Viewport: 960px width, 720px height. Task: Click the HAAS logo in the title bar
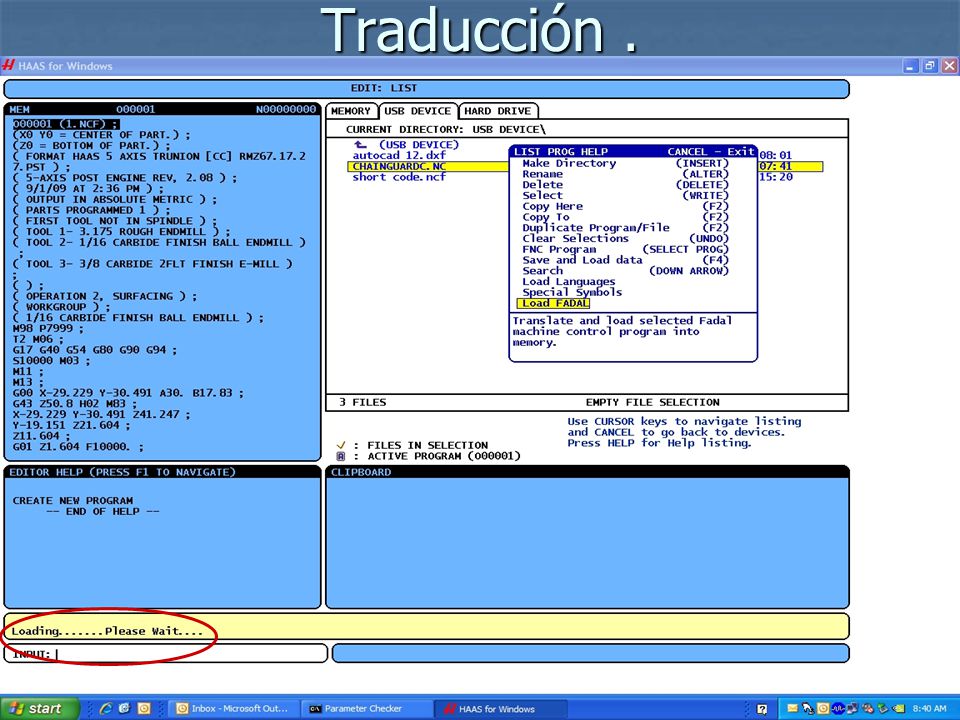coord(9,65)
